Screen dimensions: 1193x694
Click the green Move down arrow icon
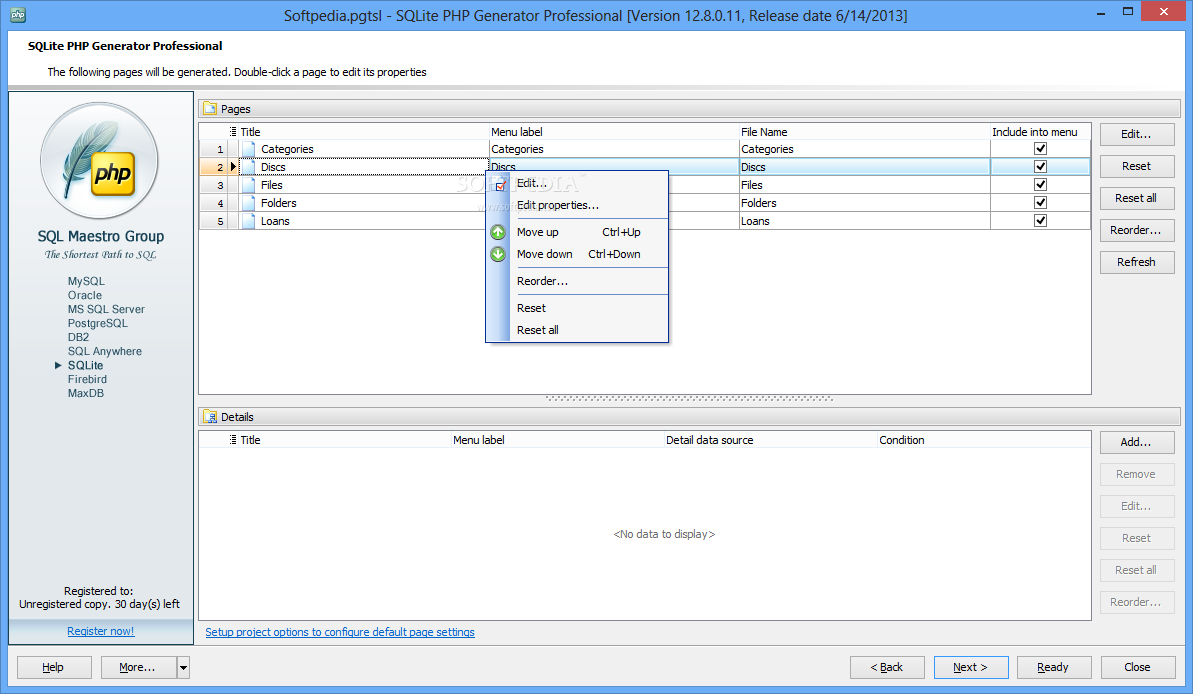(498, 254)
